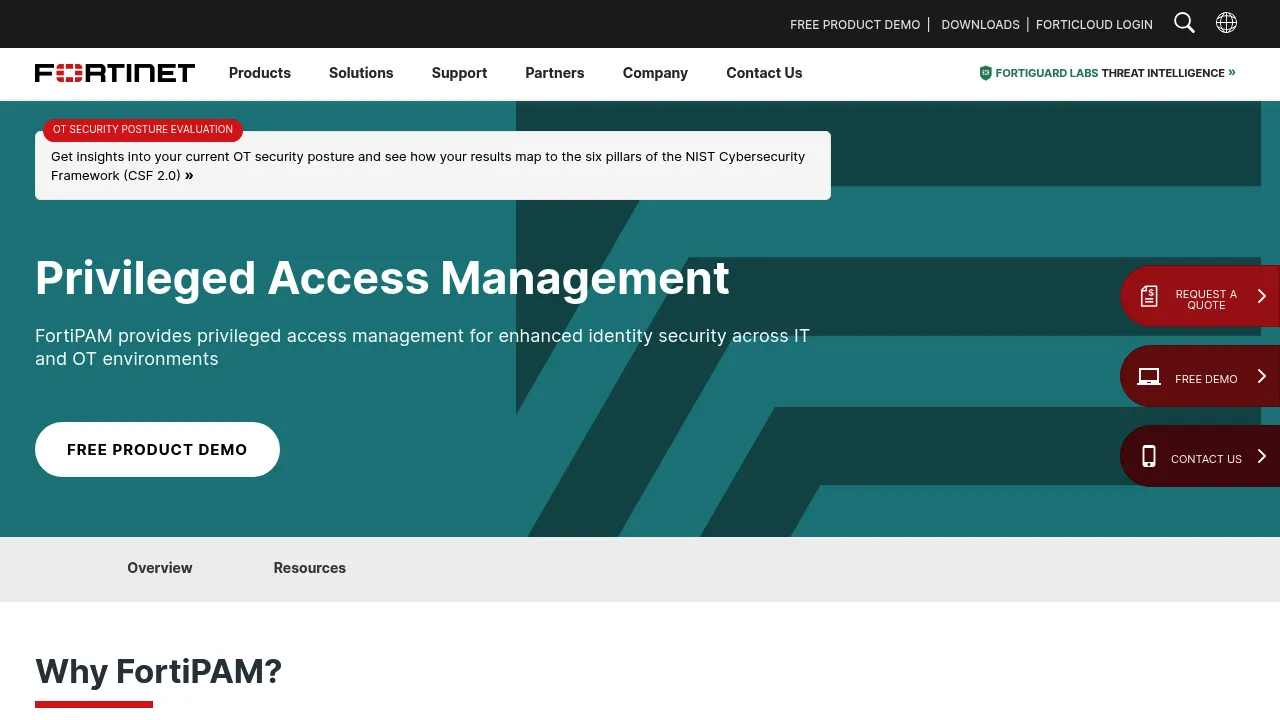
Task: Click the Contact Us phone icon
Action: click(x=1149, y=456)
